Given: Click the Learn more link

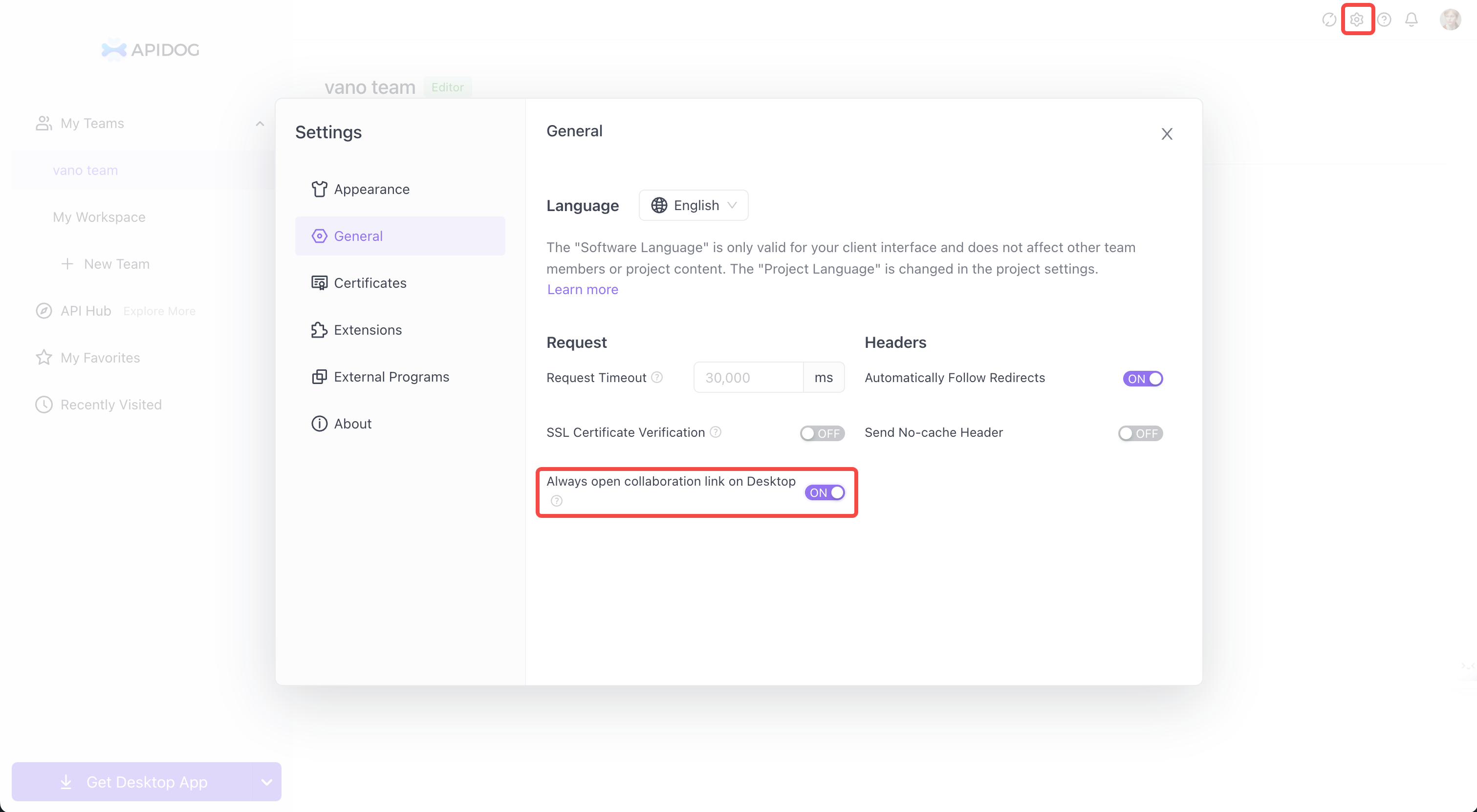Looking at the screenshot, I should 583,289.
